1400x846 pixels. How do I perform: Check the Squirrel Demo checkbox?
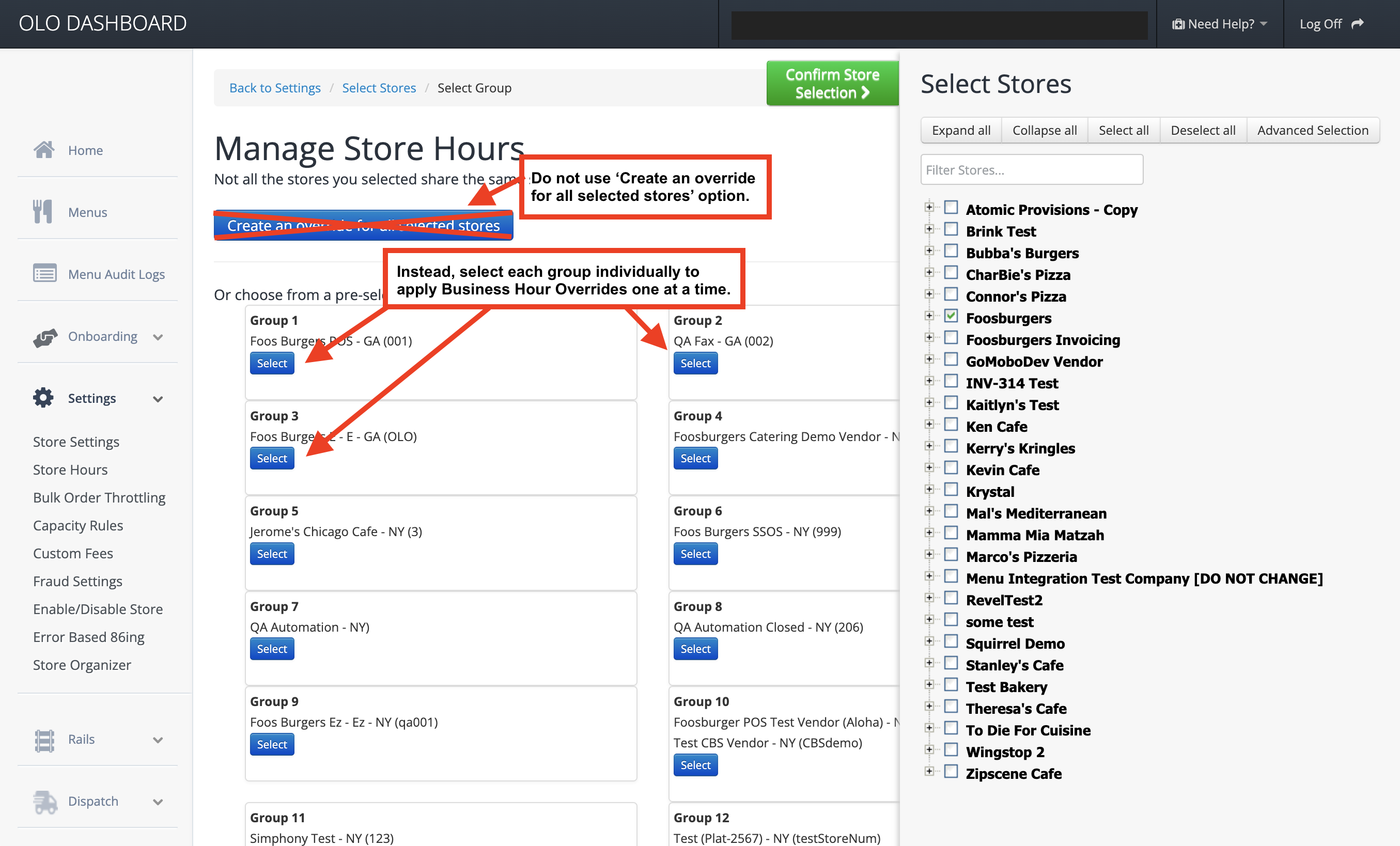951,642
